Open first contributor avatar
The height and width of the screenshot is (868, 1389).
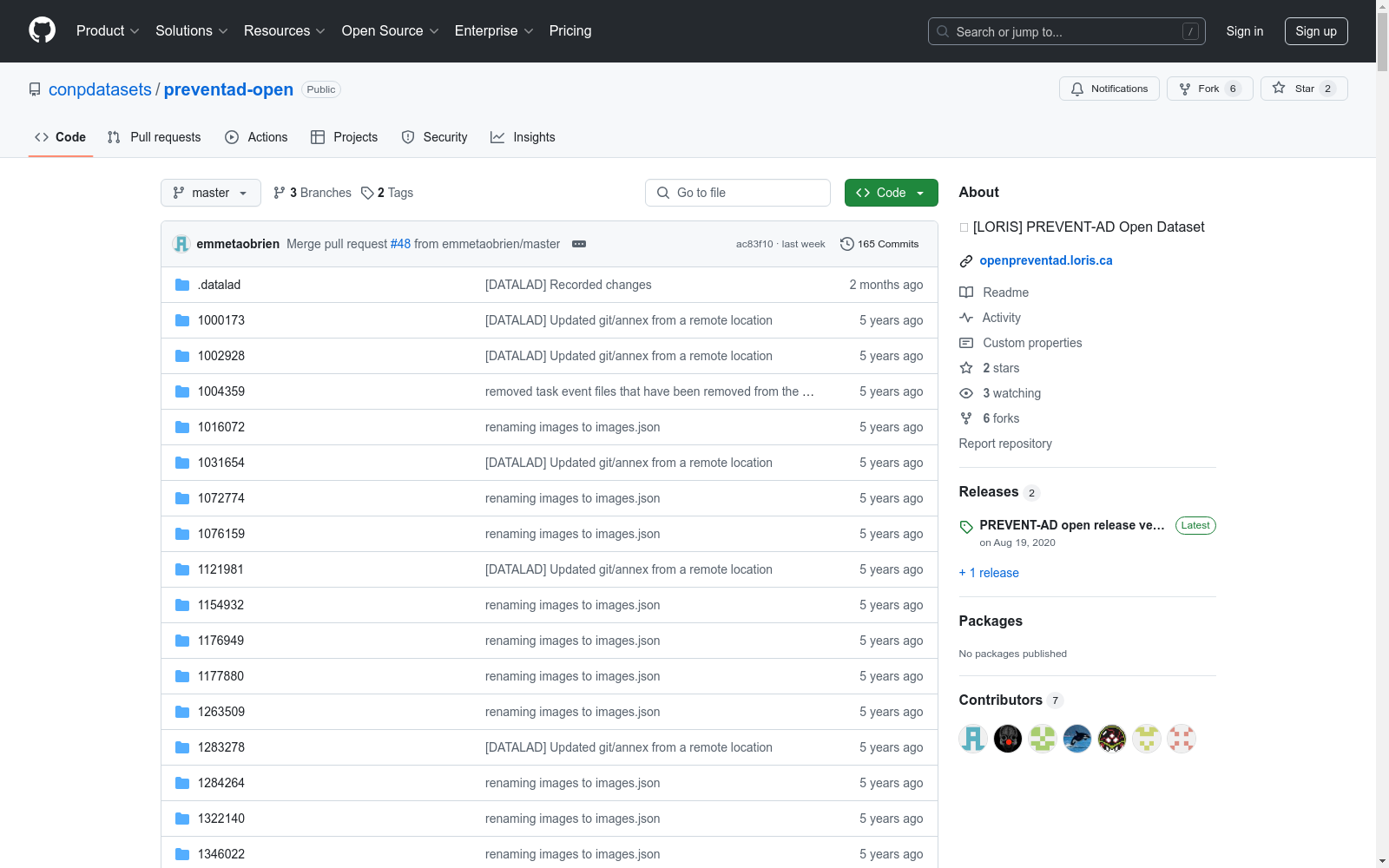pos(973,739)
